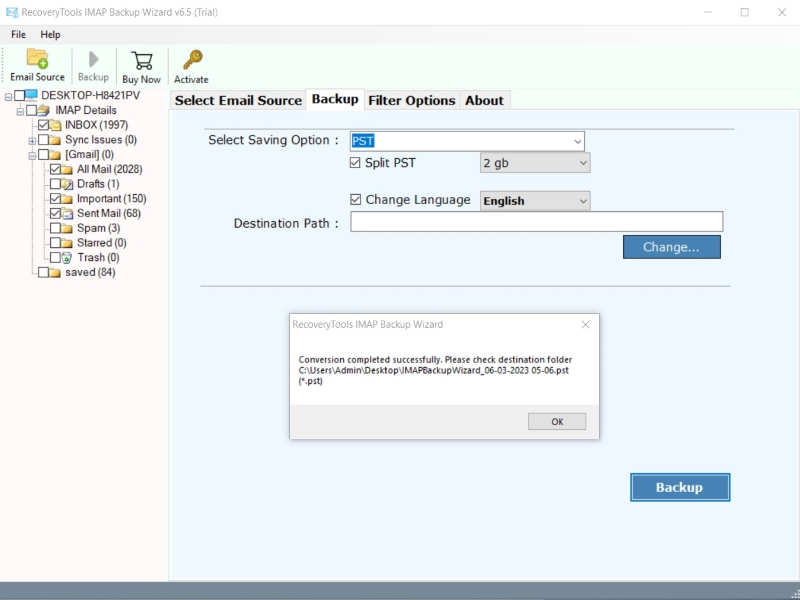Viewport: 800px width, 600px height.
Task: Click the Change... destination button
Action: click(x=671, y=247)
